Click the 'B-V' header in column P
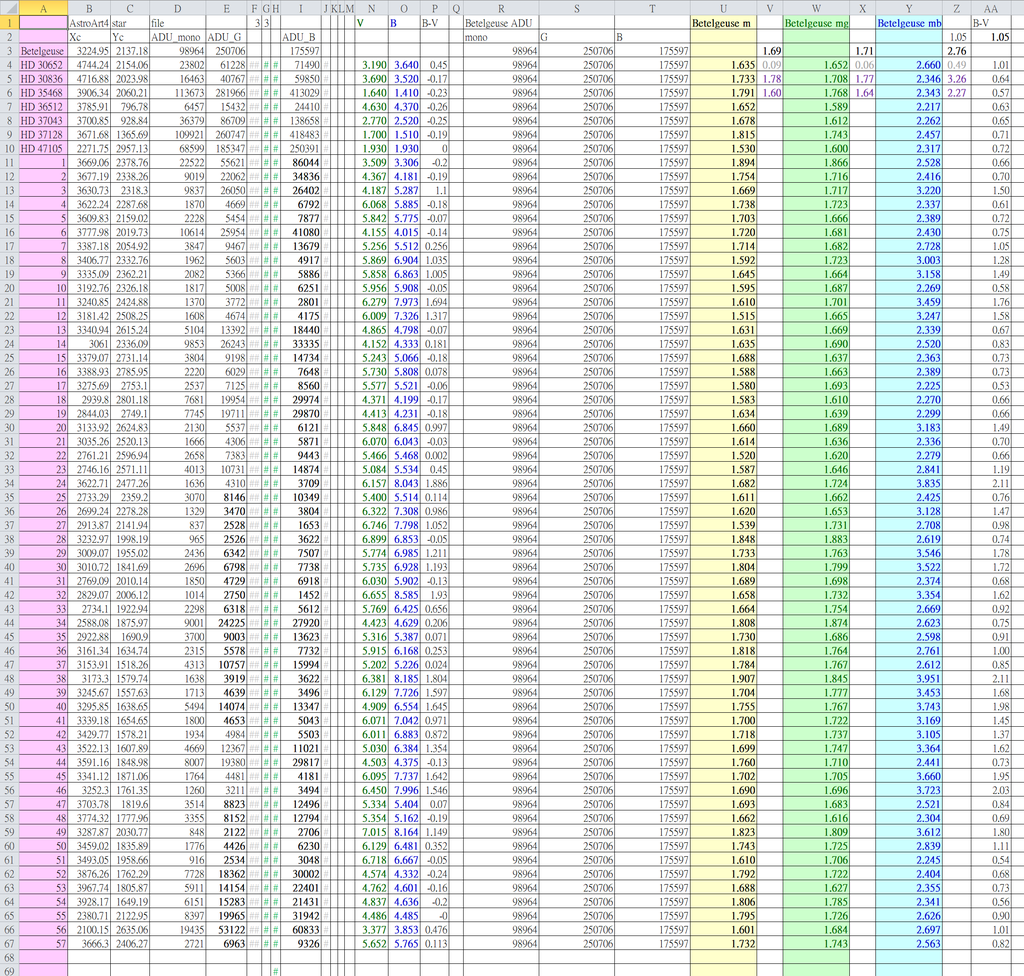 click(434, 23)
